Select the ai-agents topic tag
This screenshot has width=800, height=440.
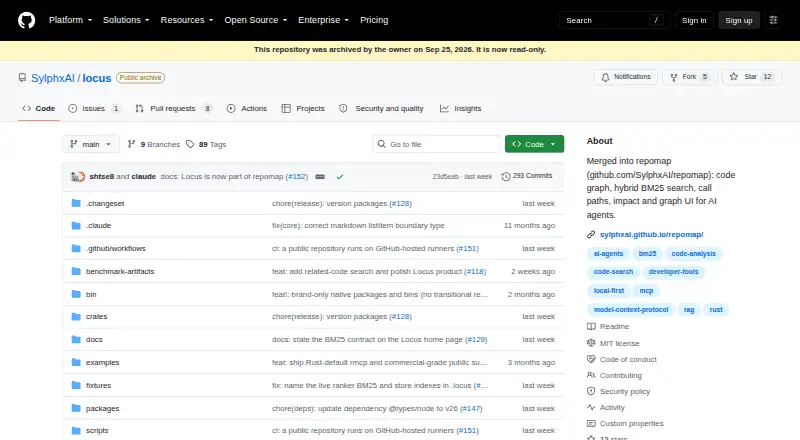click(608, 254)
